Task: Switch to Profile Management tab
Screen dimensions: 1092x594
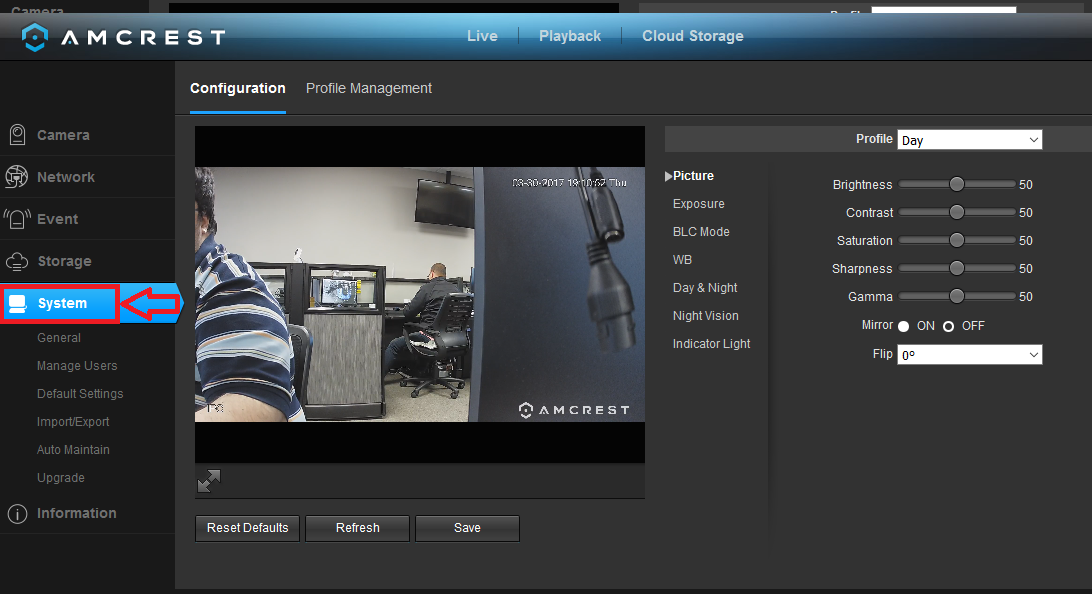Action: [x=368, y=88]
